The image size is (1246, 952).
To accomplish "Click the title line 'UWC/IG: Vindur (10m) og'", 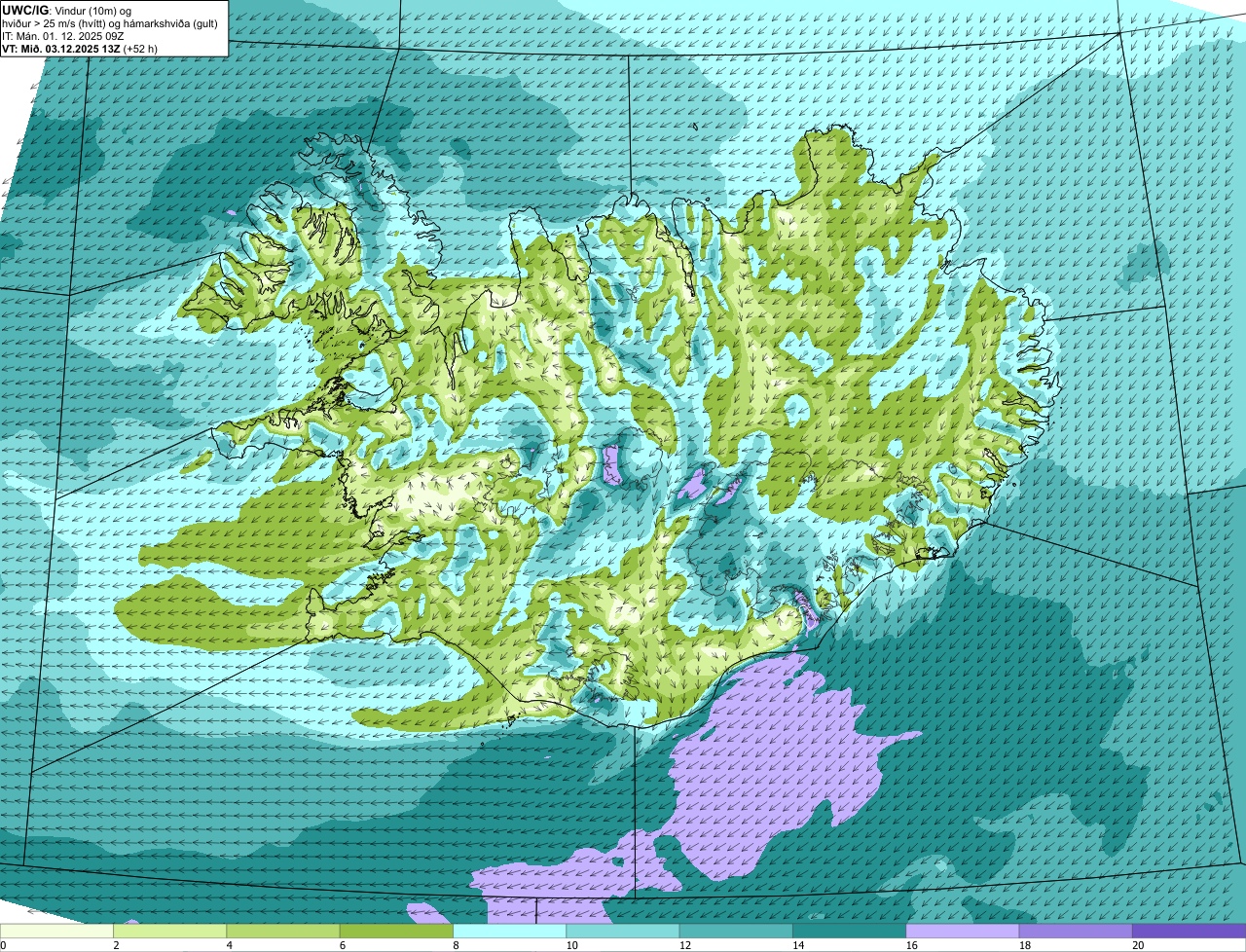I will [67, 10].
